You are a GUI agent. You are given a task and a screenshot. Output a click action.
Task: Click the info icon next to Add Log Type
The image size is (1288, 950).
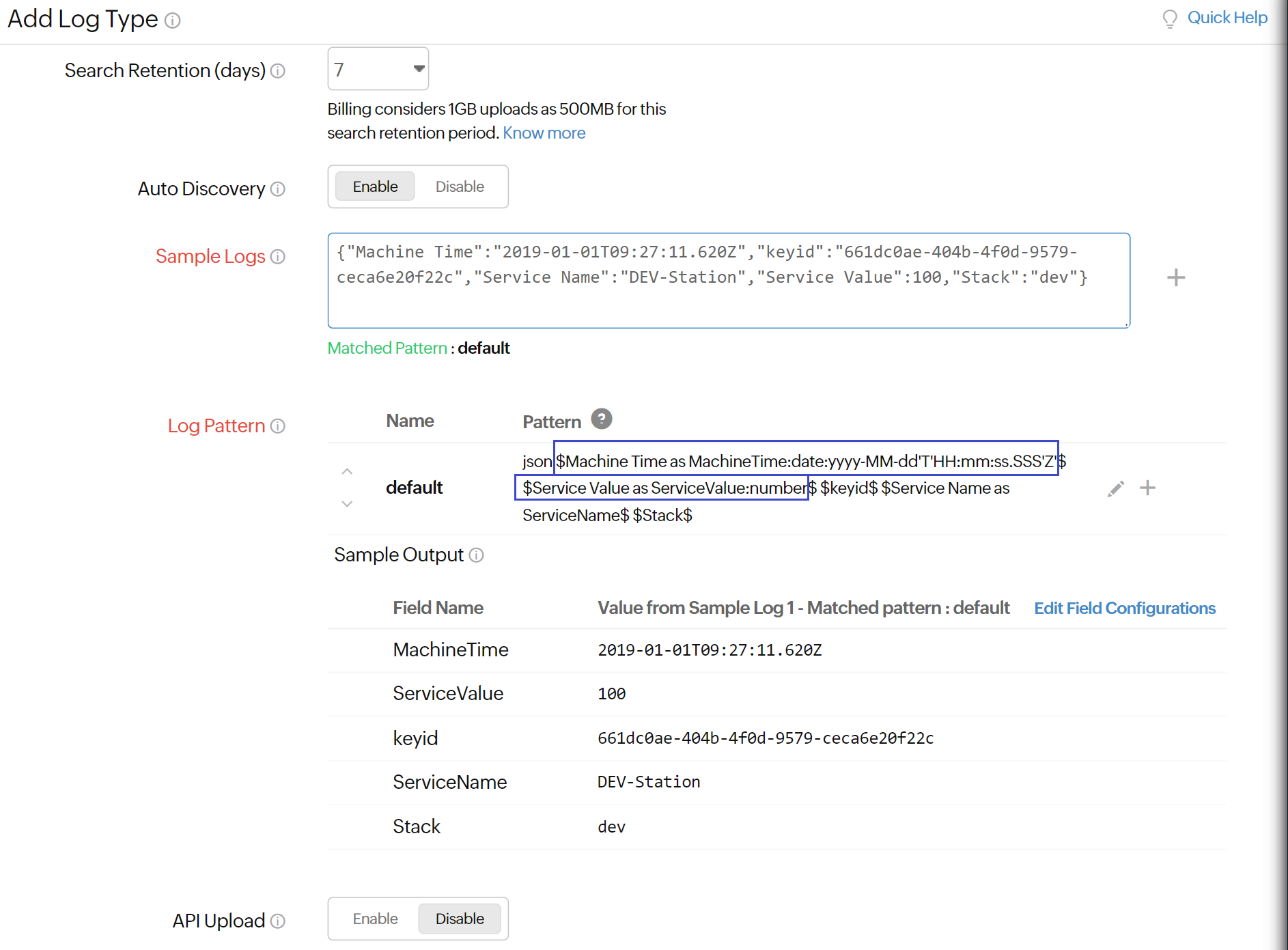tap(173, 21)
